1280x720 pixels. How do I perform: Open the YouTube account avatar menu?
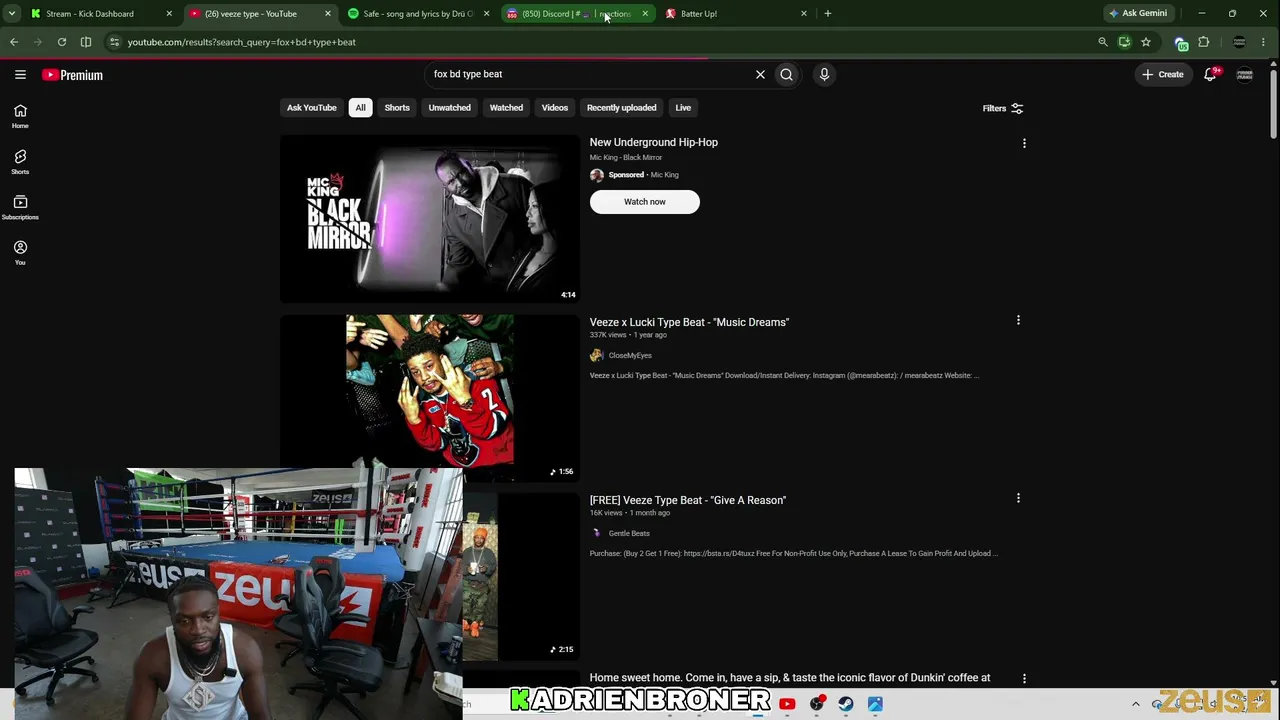pyautogui.click(x=1245, y=75)
